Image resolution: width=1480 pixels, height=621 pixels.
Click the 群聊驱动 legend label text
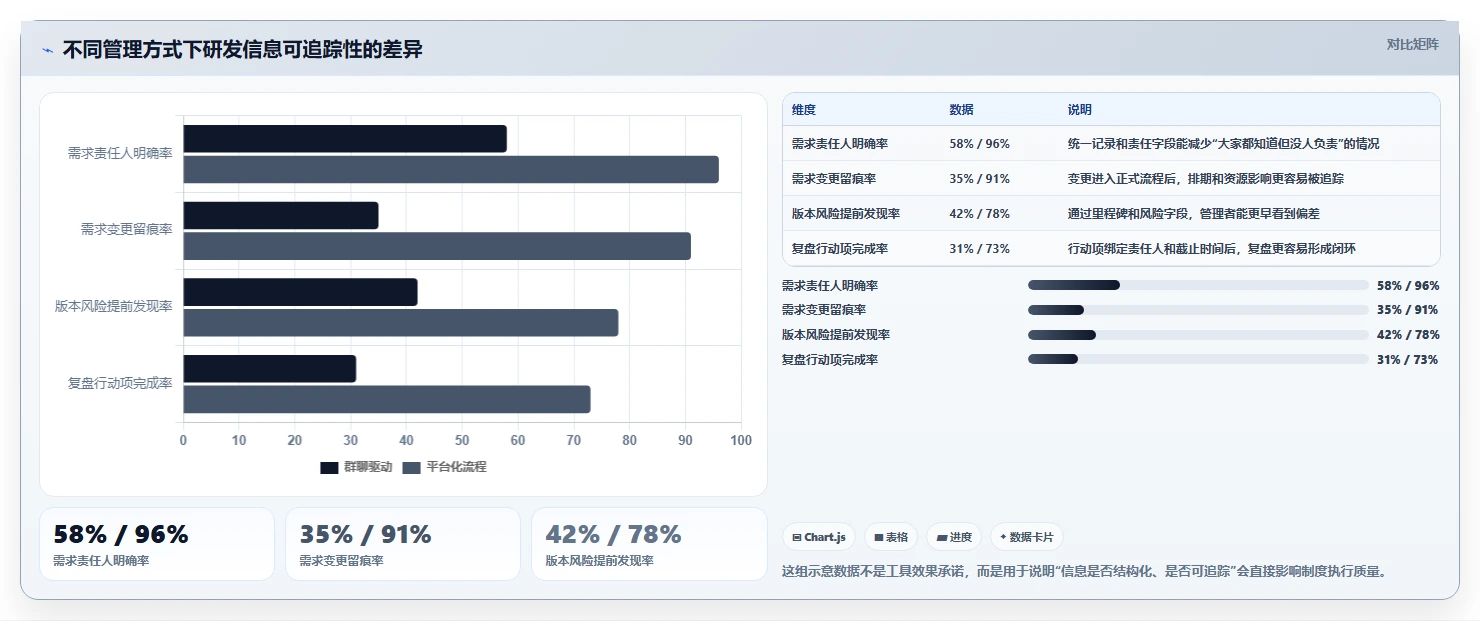coord(368,467)
